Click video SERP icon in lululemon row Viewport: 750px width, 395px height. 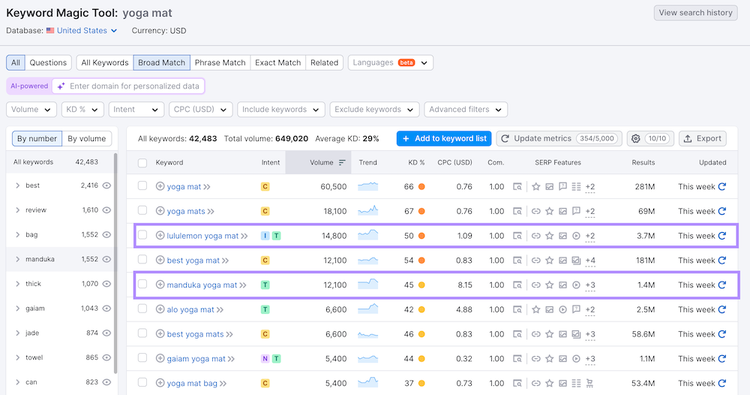point(576,236)
